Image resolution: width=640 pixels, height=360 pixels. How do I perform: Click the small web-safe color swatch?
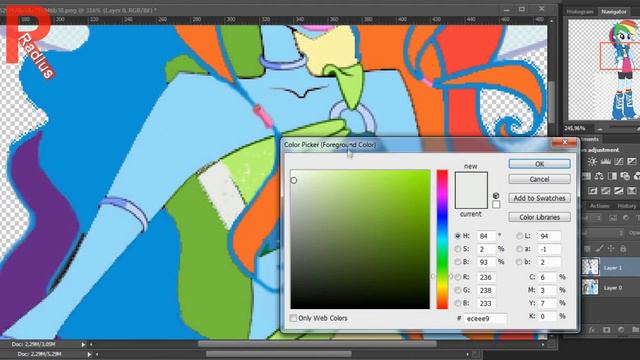click(496, 204)
